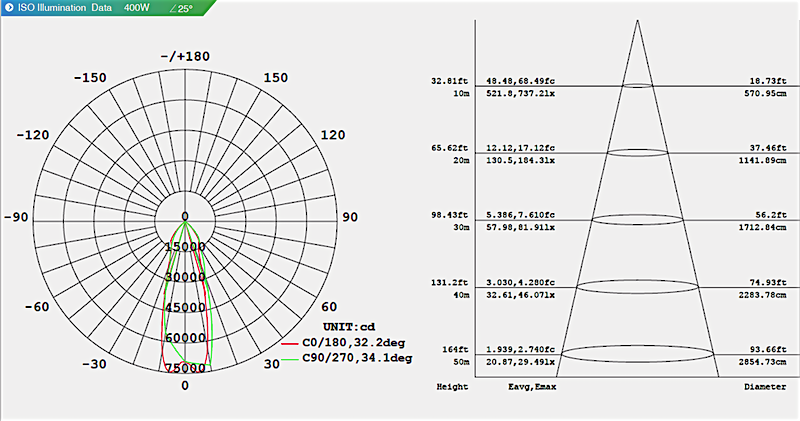Click the C90/270,34.1deg legend text

[357, 358]
